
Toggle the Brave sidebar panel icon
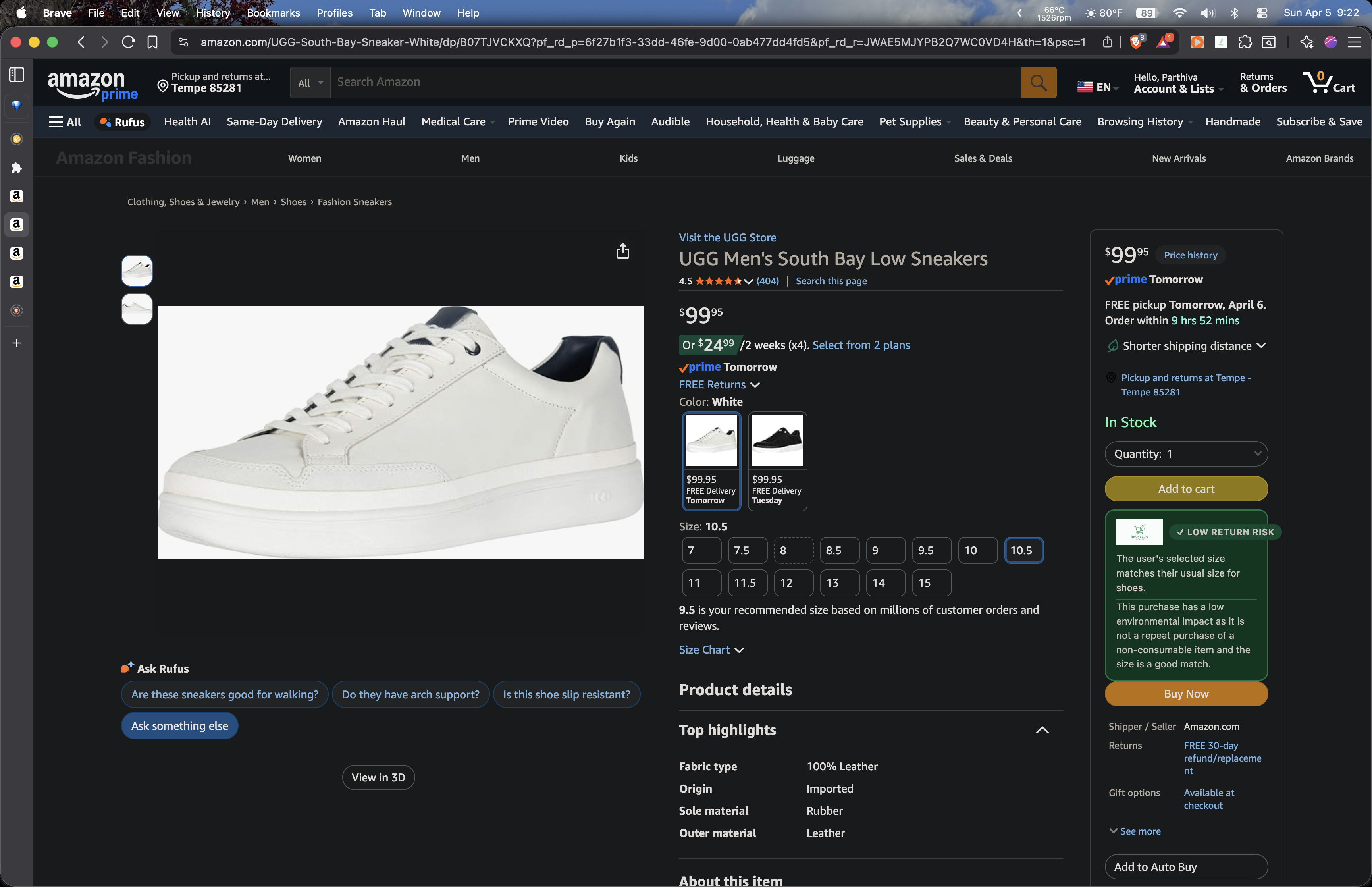pos(17,74)
